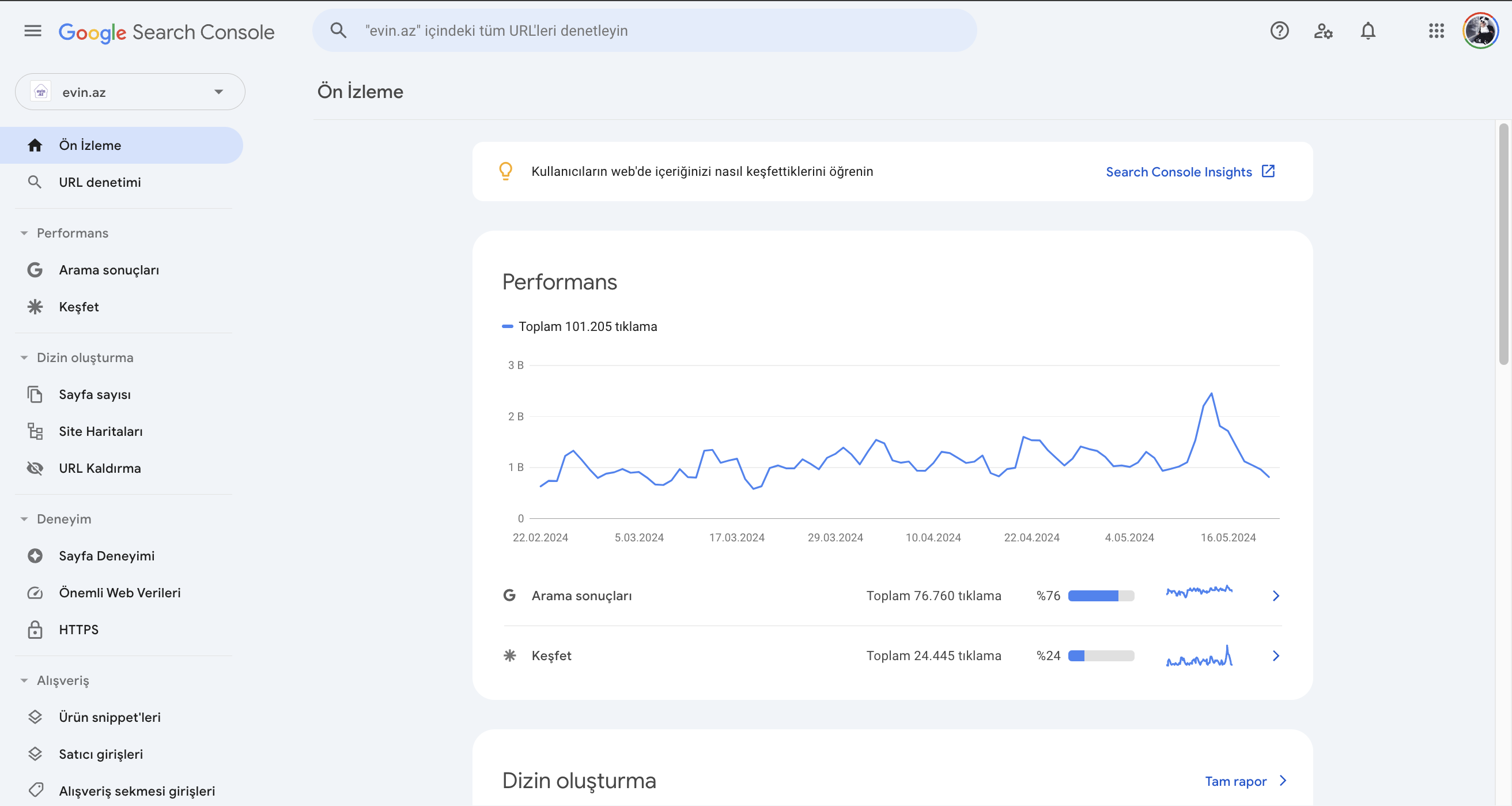1512x806 pixels.
Task: Go to Arama sonuçları in the sidebar
Action: click(x=122, y=270)
